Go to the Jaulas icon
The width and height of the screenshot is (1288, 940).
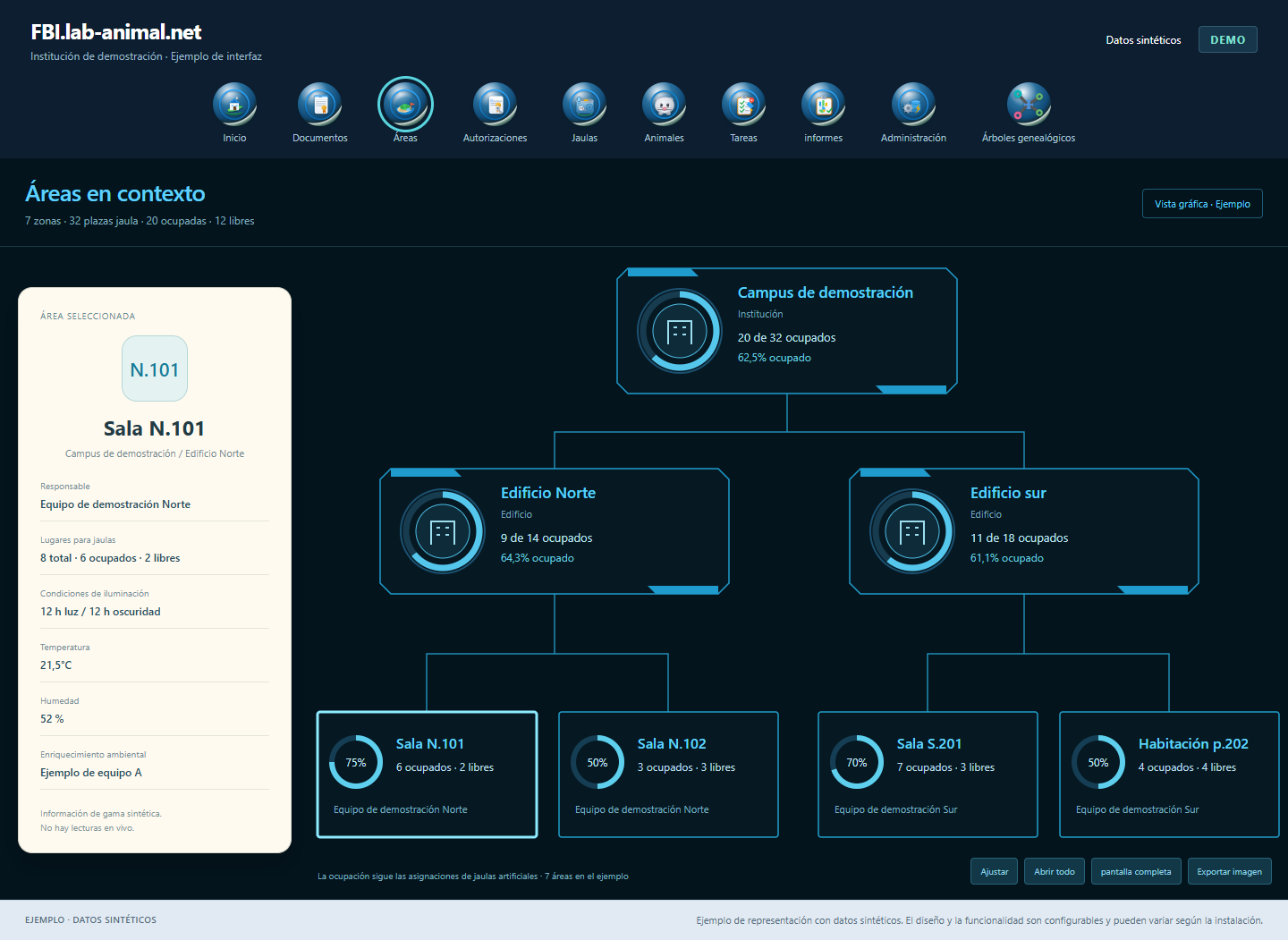coord(584,105)
